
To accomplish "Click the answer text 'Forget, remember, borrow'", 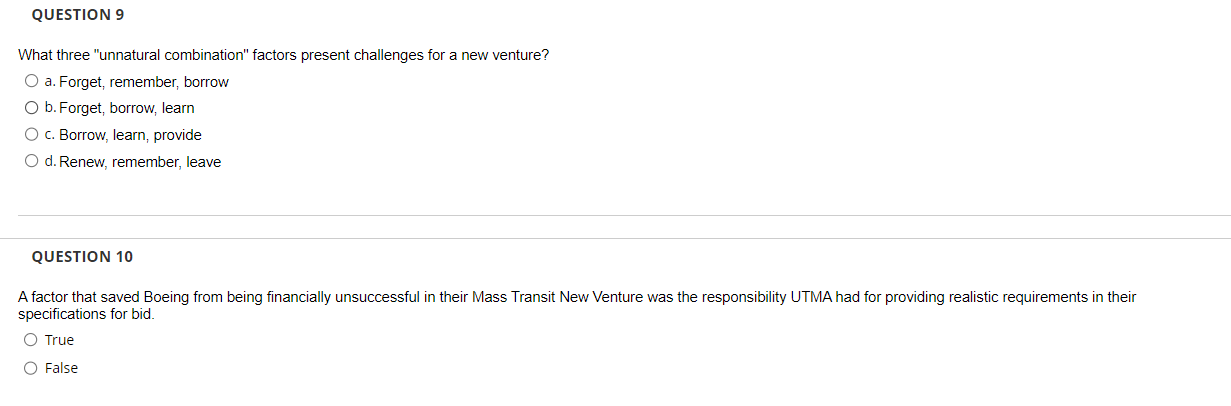I will coord(144,81).
